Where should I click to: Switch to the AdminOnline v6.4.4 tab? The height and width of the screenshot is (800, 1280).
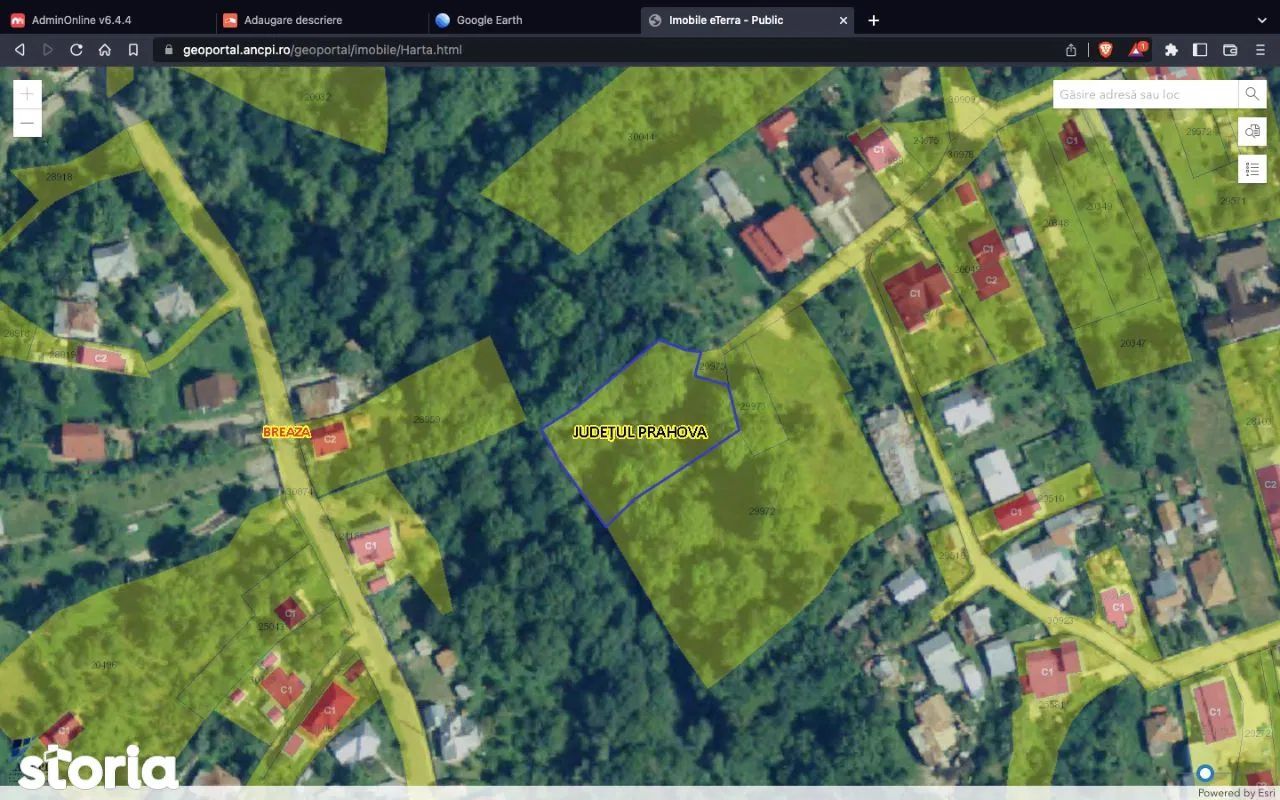pos(81,20)
